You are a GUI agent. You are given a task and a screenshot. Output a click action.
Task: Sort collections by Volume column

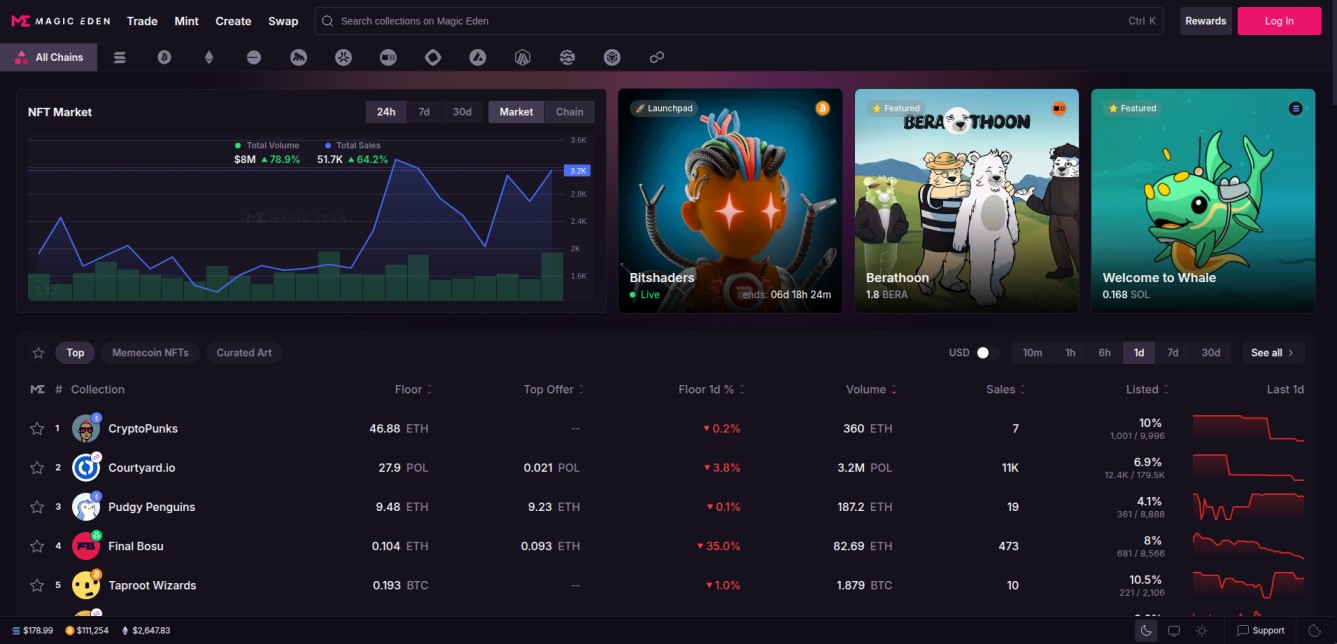871,389
